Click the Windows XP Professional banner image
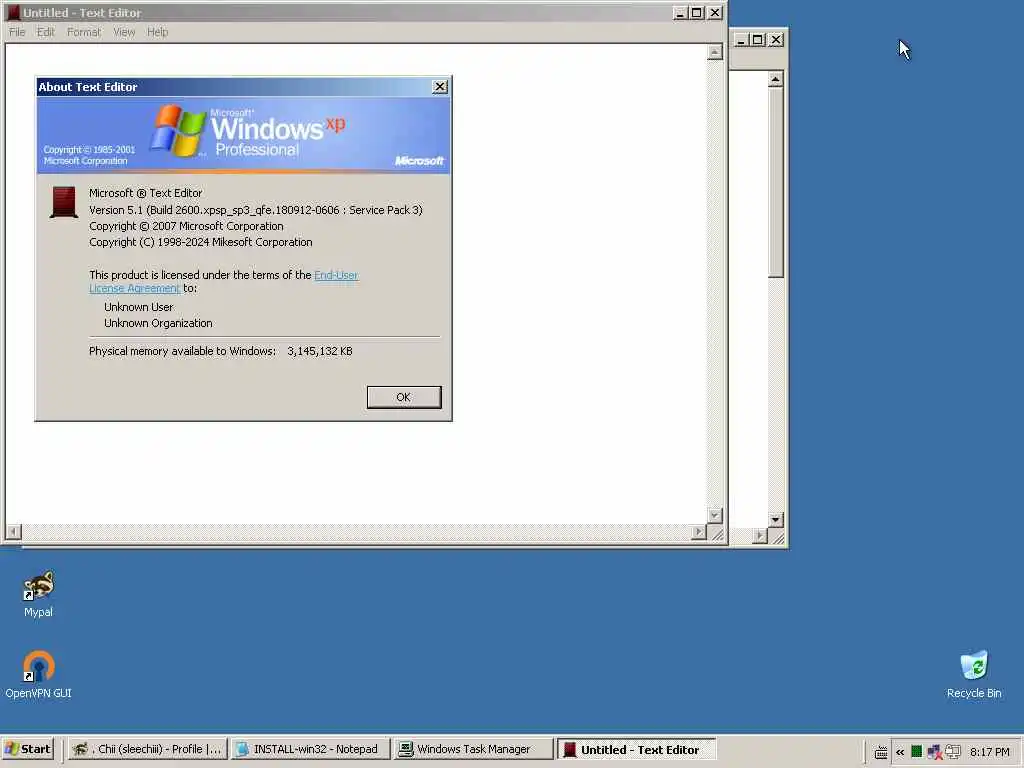 (244, 135)
